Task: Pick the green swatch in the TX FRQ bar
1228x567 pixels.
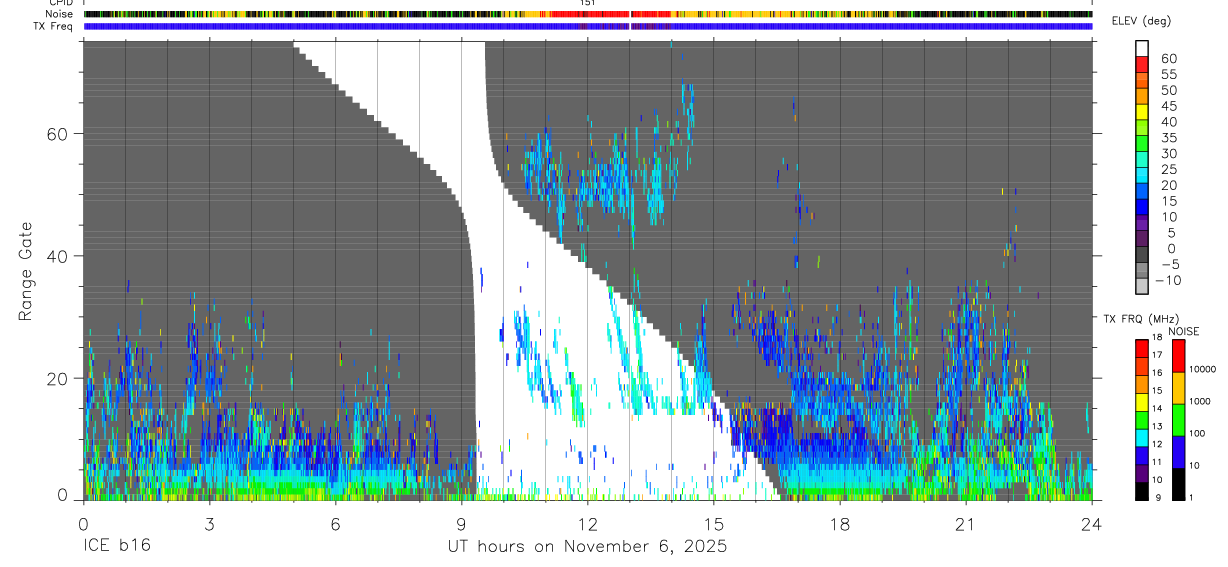Action: tap(1142, 420)
